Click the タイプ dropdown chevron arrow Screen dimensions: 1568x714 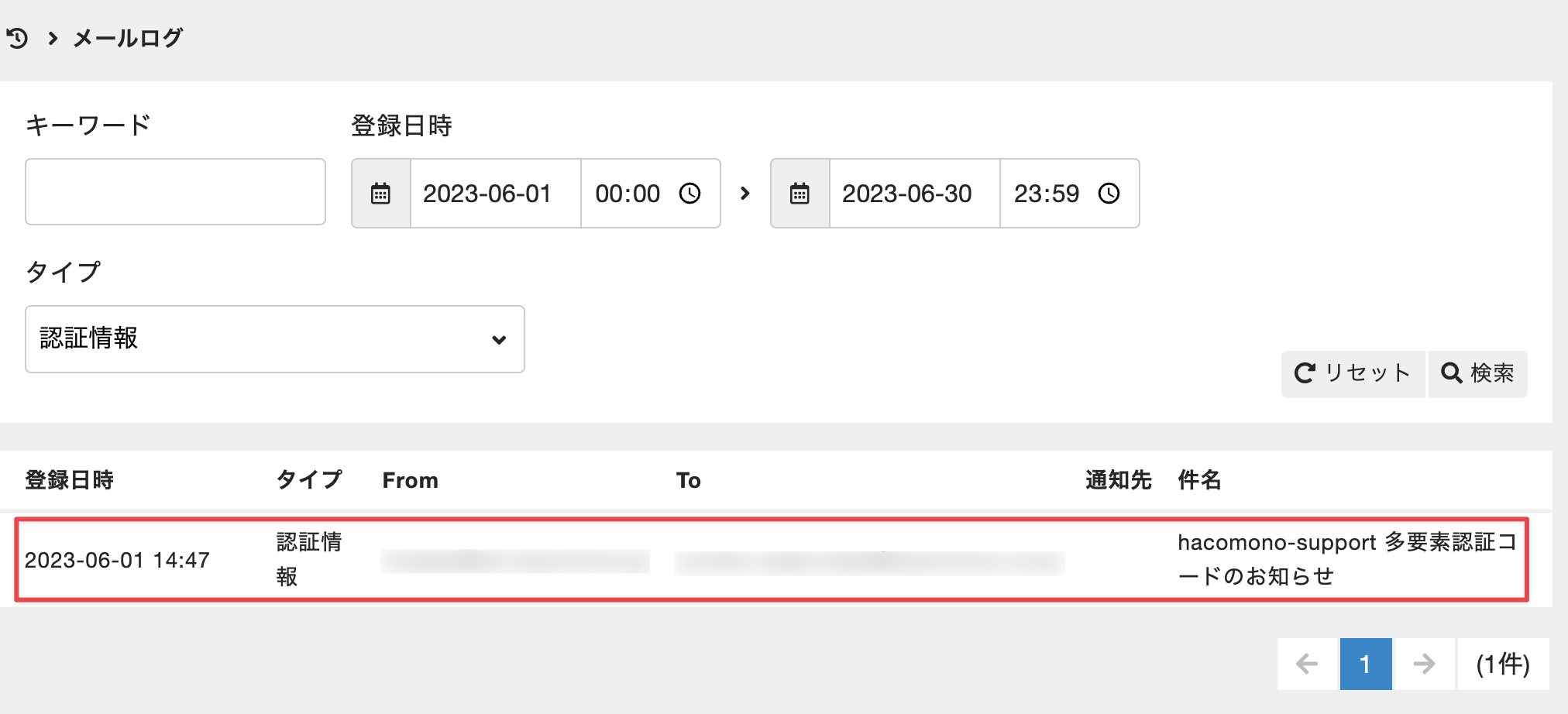(499, 340)
